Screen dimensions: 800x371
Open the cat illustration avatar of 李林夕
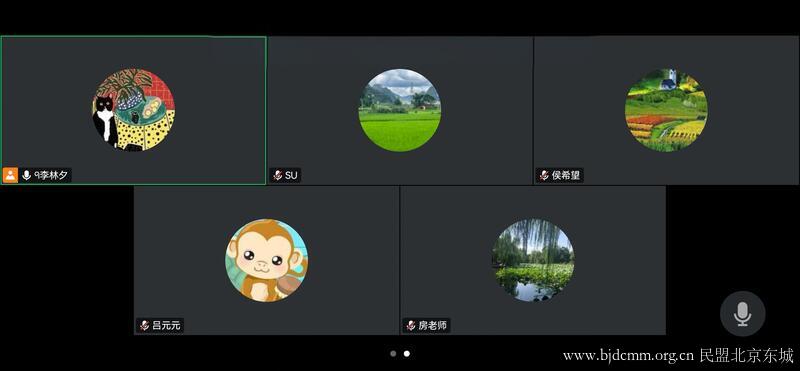click(134, 110)
